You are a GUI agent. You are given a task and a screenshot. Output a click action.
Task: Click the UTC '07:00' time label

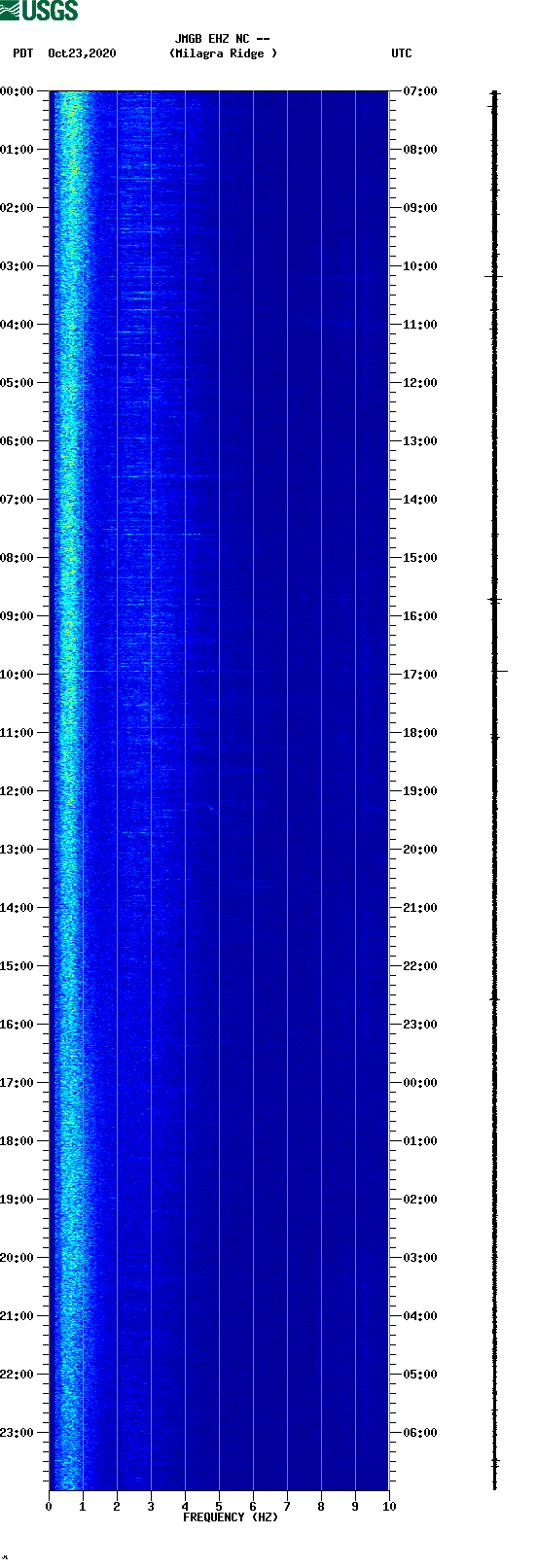tap(420, 91)
